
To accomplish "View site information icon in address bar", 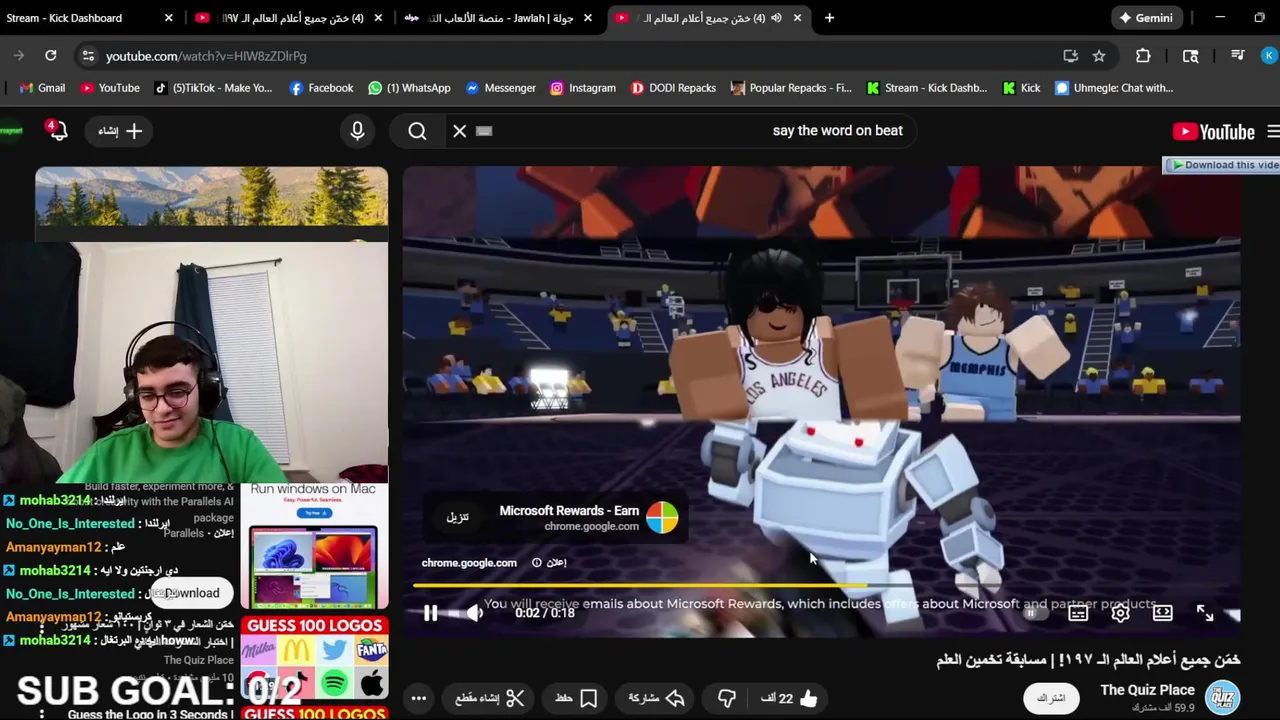I will [88, 56].
